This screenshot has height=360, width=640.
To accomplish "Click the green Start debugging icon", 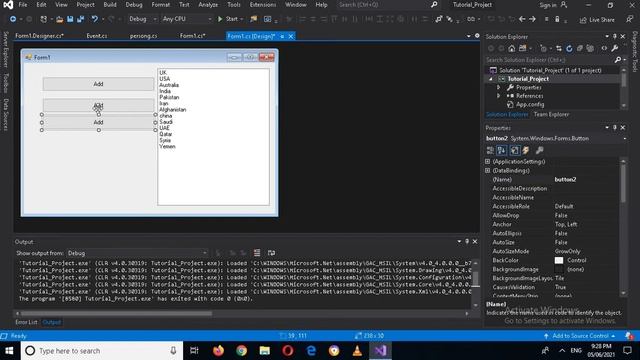I will [220, 19].
